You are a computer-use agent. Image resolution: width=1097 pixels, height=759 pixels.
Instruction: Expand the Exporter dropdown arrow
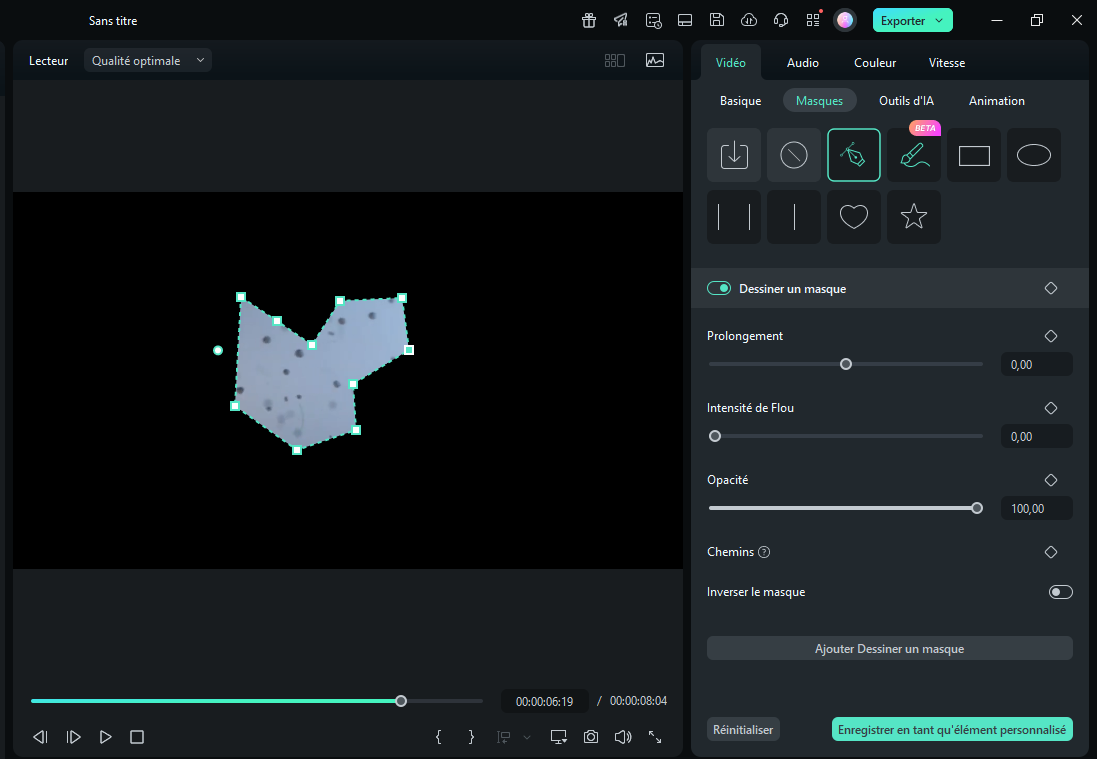point(939,20)
